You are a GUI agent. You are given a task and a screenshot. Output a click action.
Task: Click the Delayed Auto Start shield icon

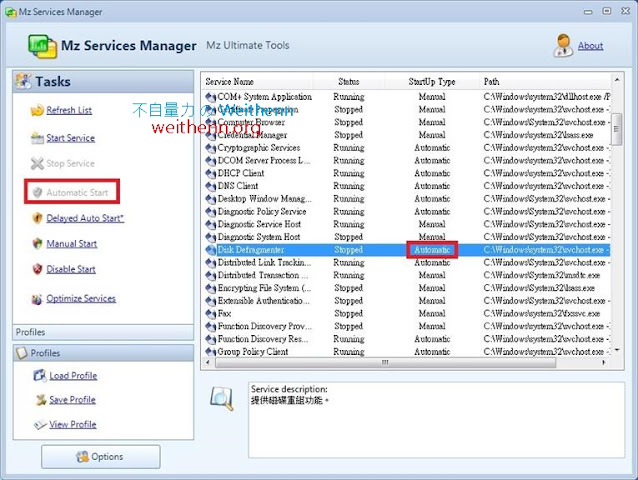pyautogui.click(x=37, y=218)
